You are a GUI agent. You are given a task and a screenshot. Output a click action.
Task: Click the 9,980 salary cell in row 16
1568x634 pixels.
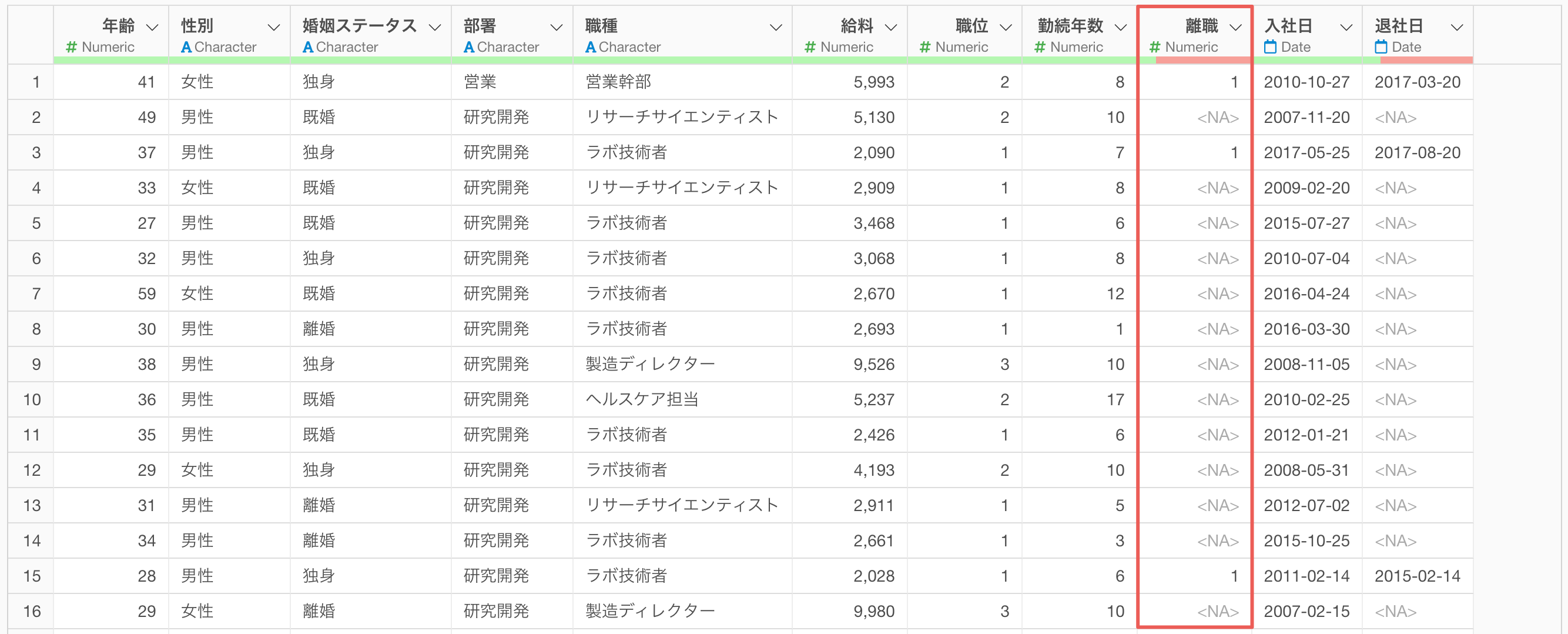[873, 611]
